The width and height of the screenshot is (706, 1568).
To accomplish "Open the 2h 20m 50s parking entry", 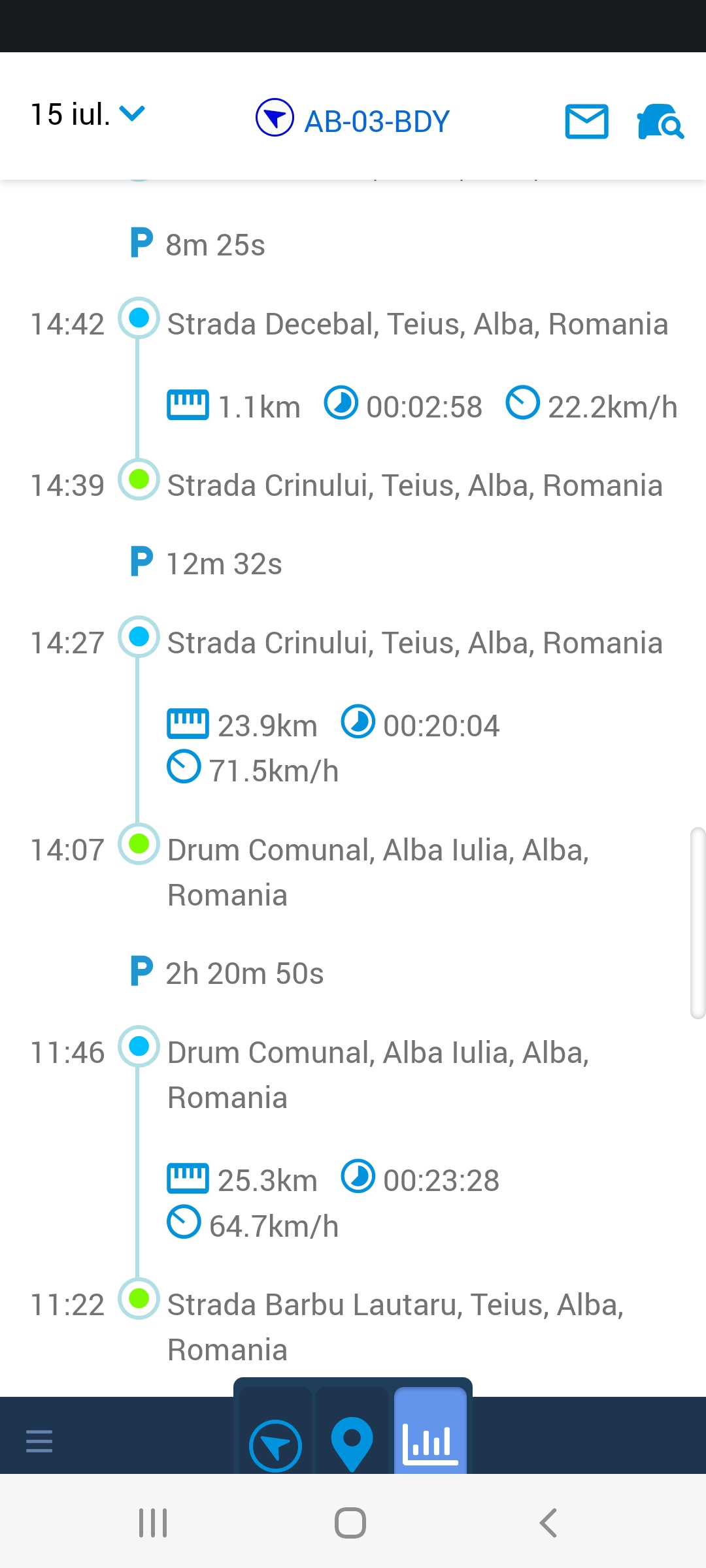I will click(244, 973).
